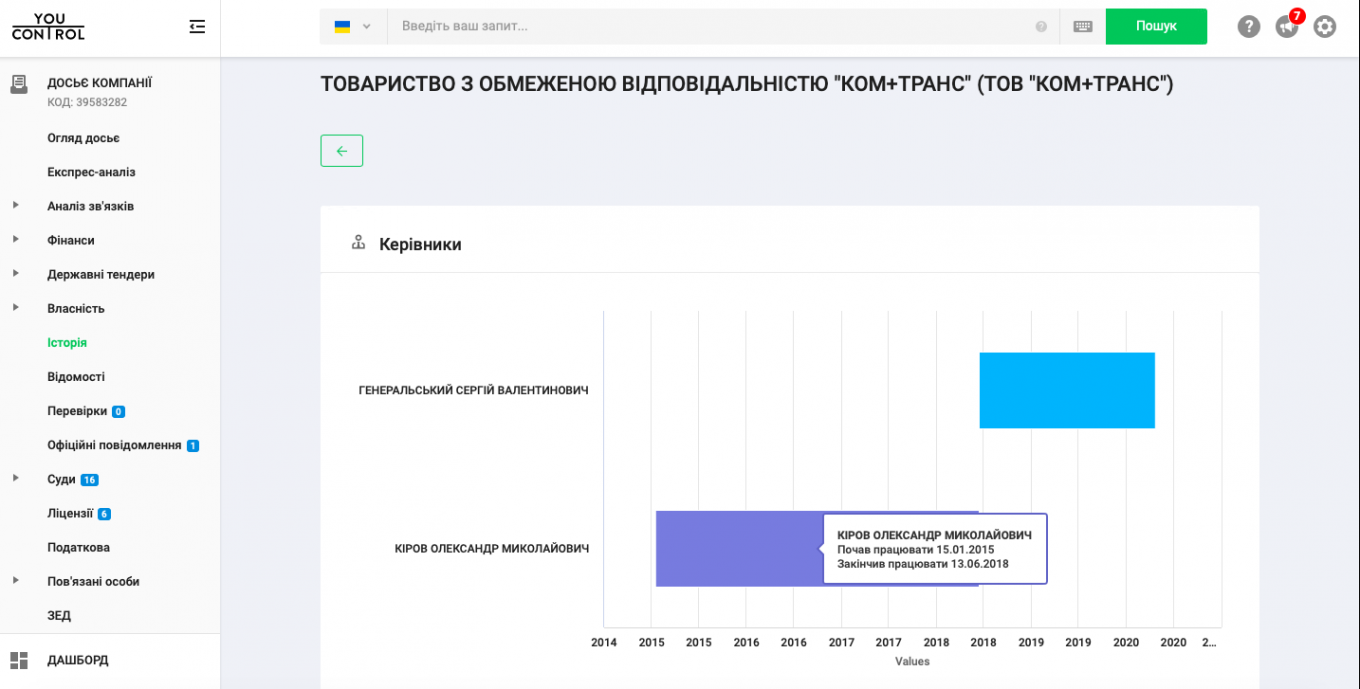Open notifications with red badge 7
Viewport: 1360px width, 689px height.
click(1287, 26)
